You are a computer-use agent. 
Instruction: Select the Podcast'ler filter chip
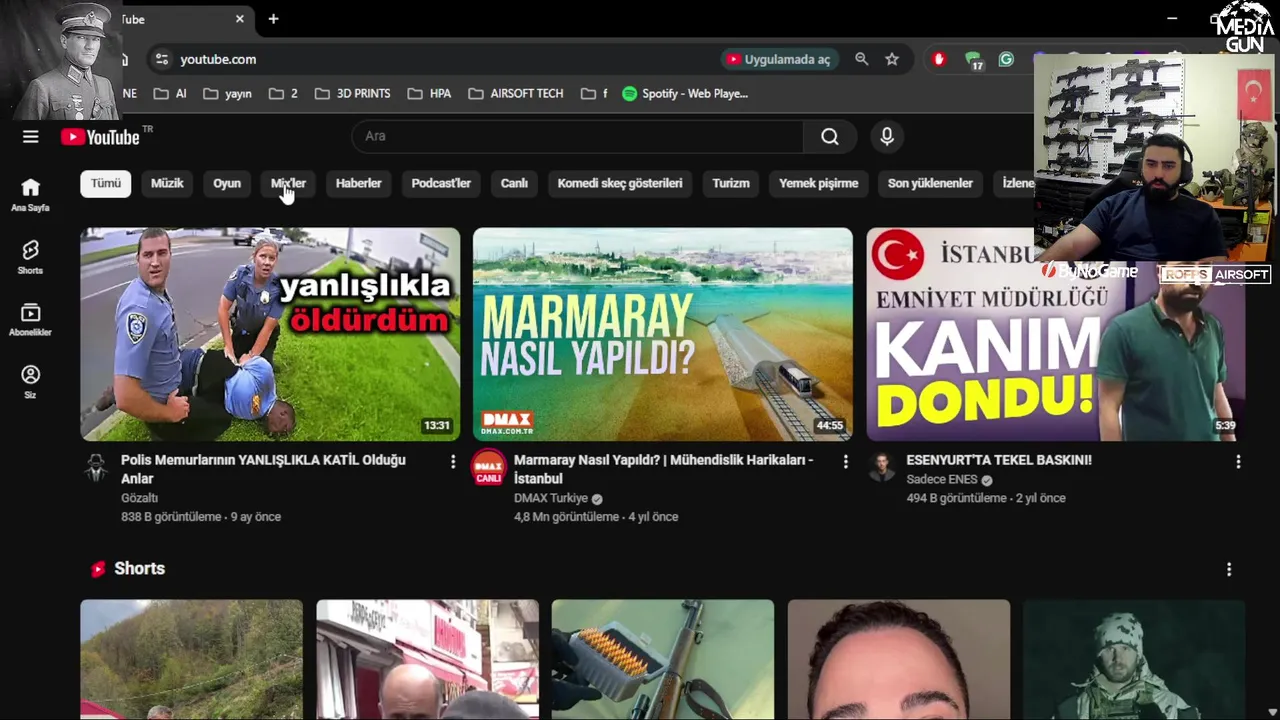(x=441, y=183)
